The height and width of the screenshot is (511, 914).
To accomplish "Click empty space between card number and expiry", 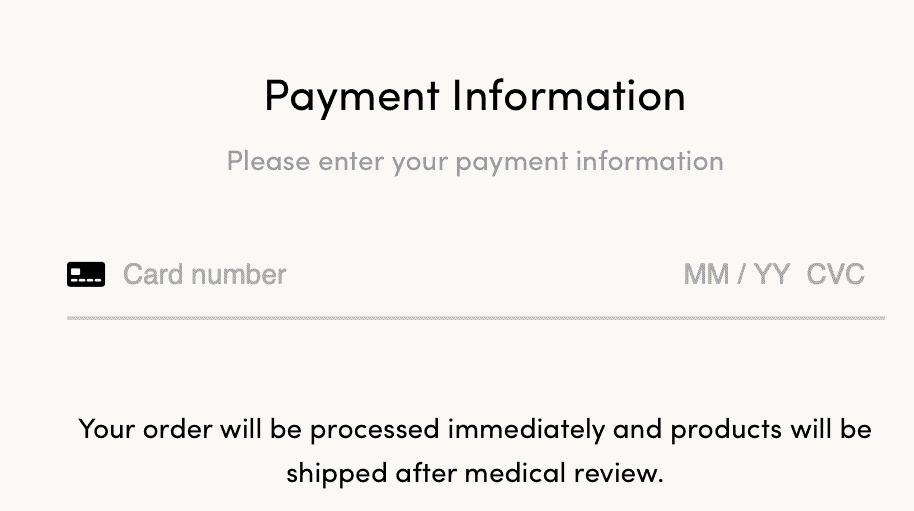I will tap(484, 274).
